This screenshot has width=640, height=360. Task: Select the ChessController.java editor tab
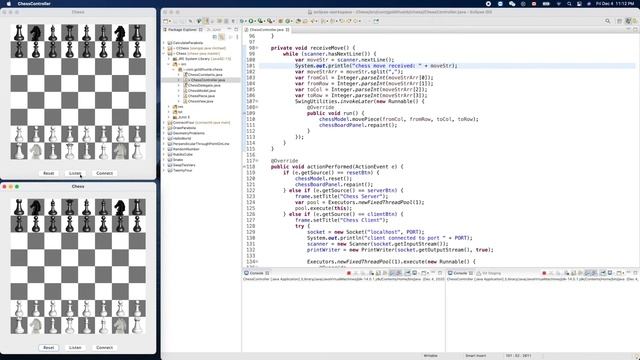coord(267,30)
